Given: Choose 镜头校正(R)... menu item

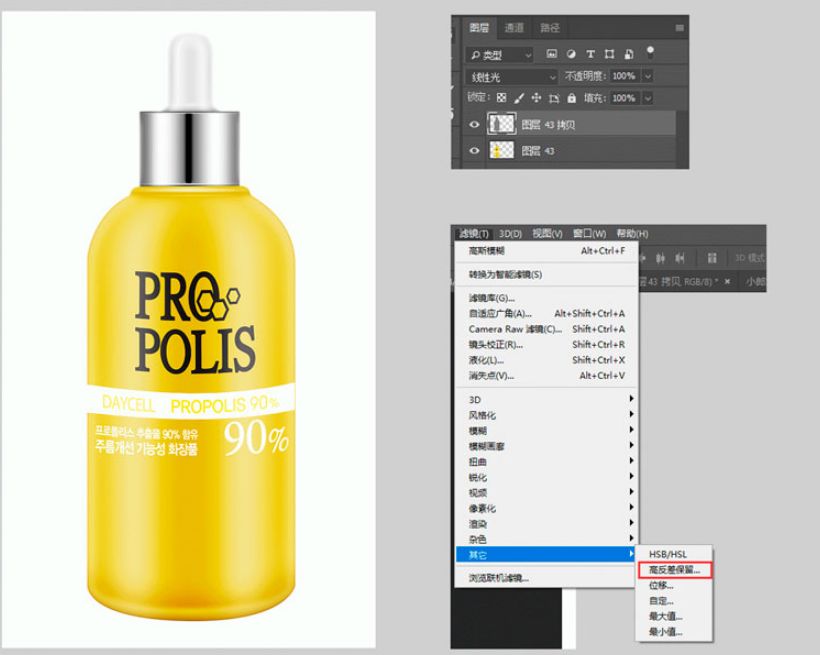Looking at the screenshot, I should 546,345.
